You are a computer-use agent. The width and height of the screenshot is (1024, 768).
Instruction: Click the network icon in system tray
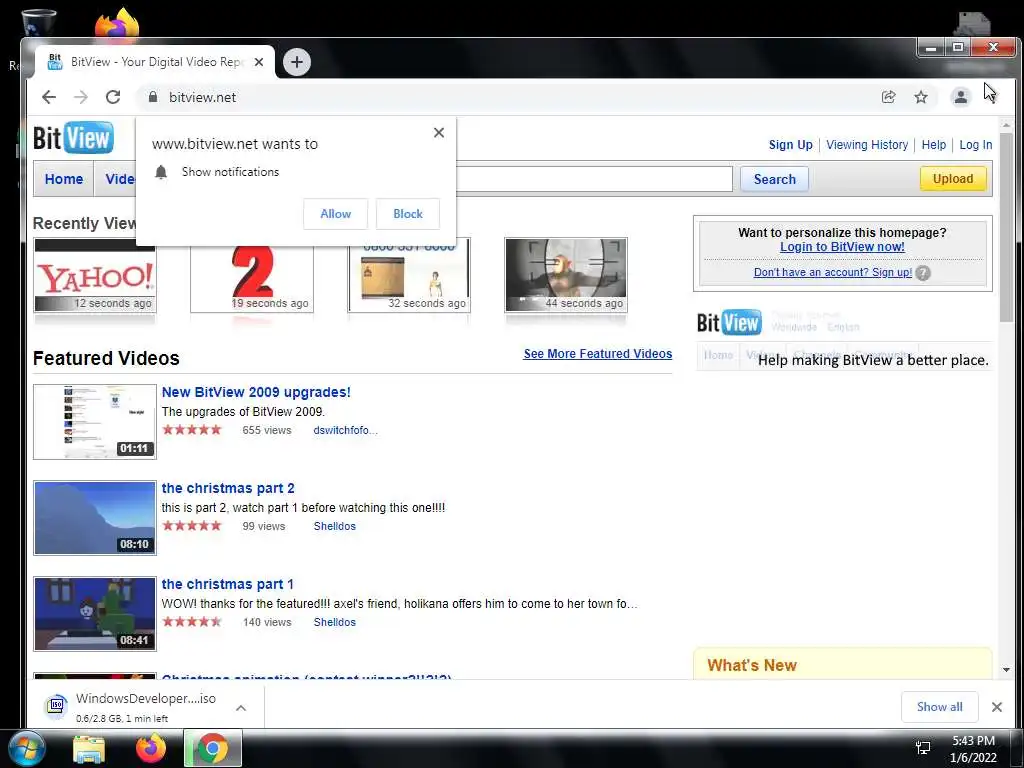pyautogui.click(x=923, y=748)
